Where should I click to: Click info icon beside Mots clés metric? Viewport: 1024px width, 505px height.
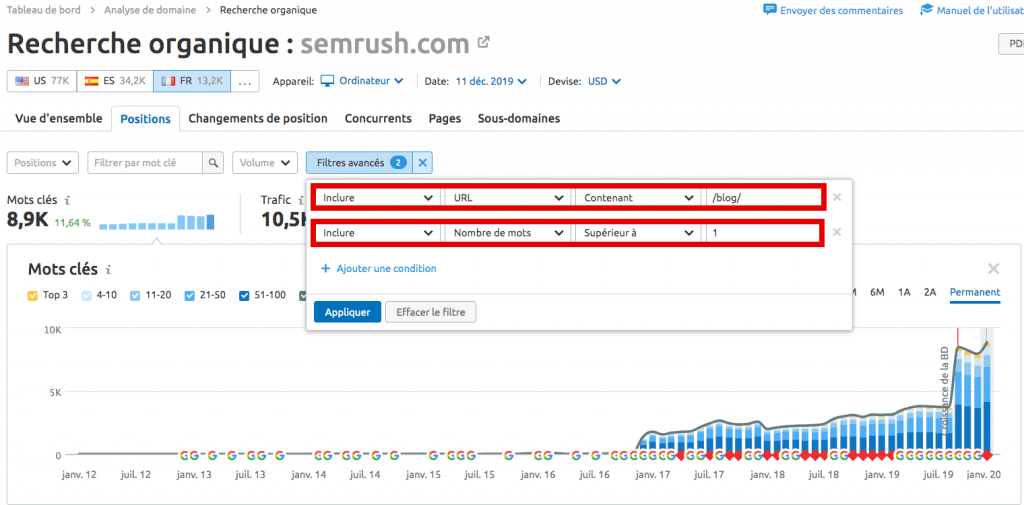(x=67, y=200)
